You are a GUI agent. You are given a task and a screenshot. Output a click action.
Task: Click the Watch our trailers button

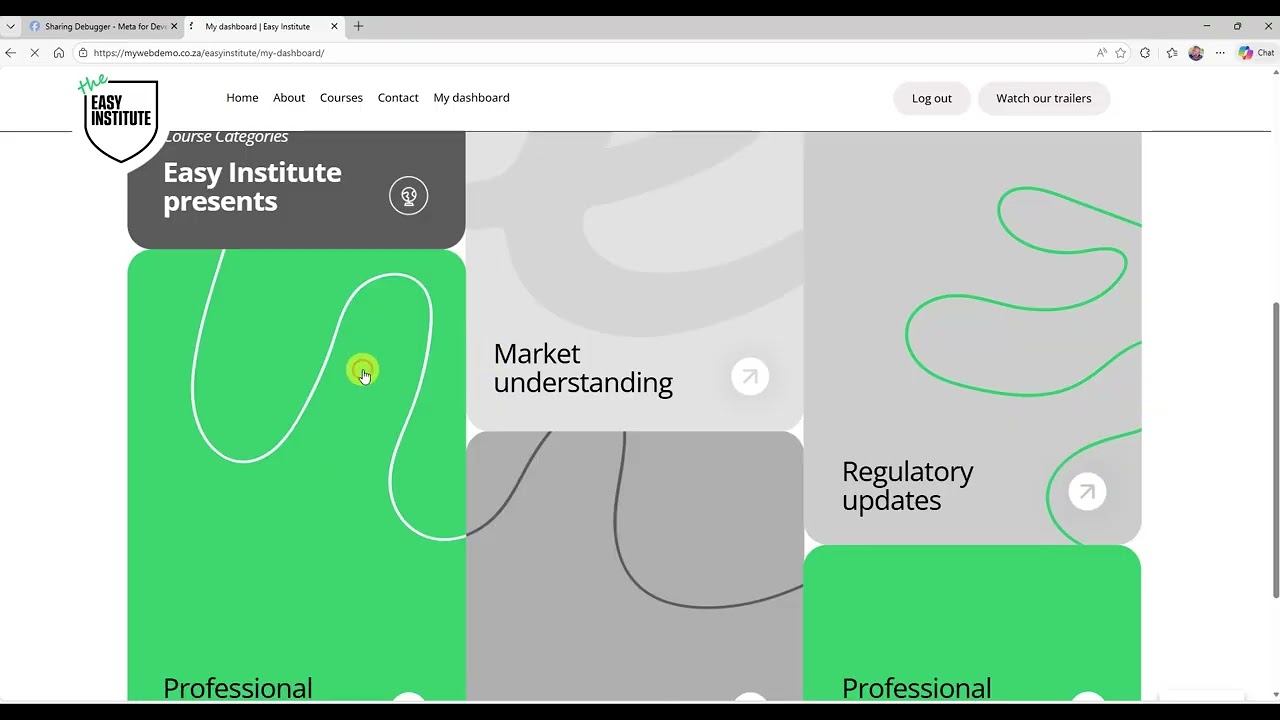pos(1043,98)
